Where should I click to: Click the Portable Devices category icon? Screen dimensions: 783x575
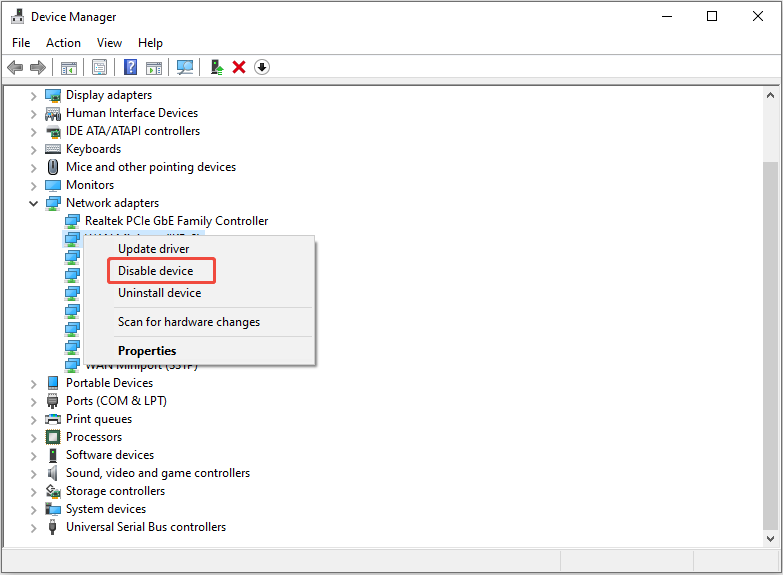(53, 383)
